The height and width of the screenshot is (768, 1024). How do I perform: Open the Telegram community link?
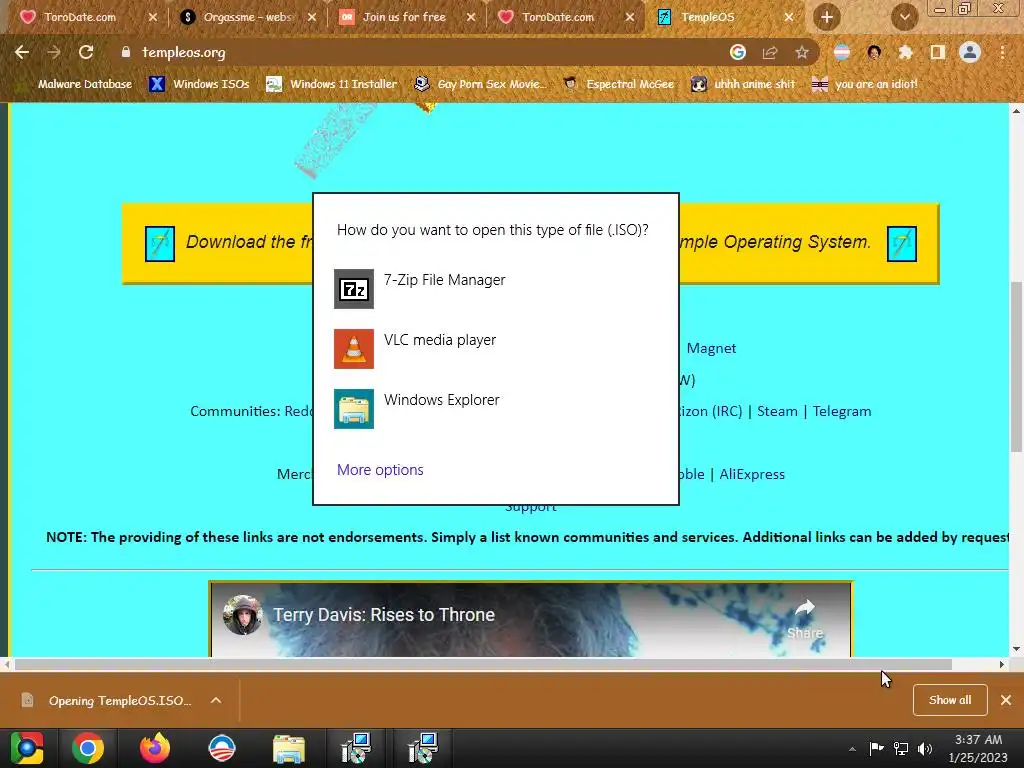pos(842,411)
